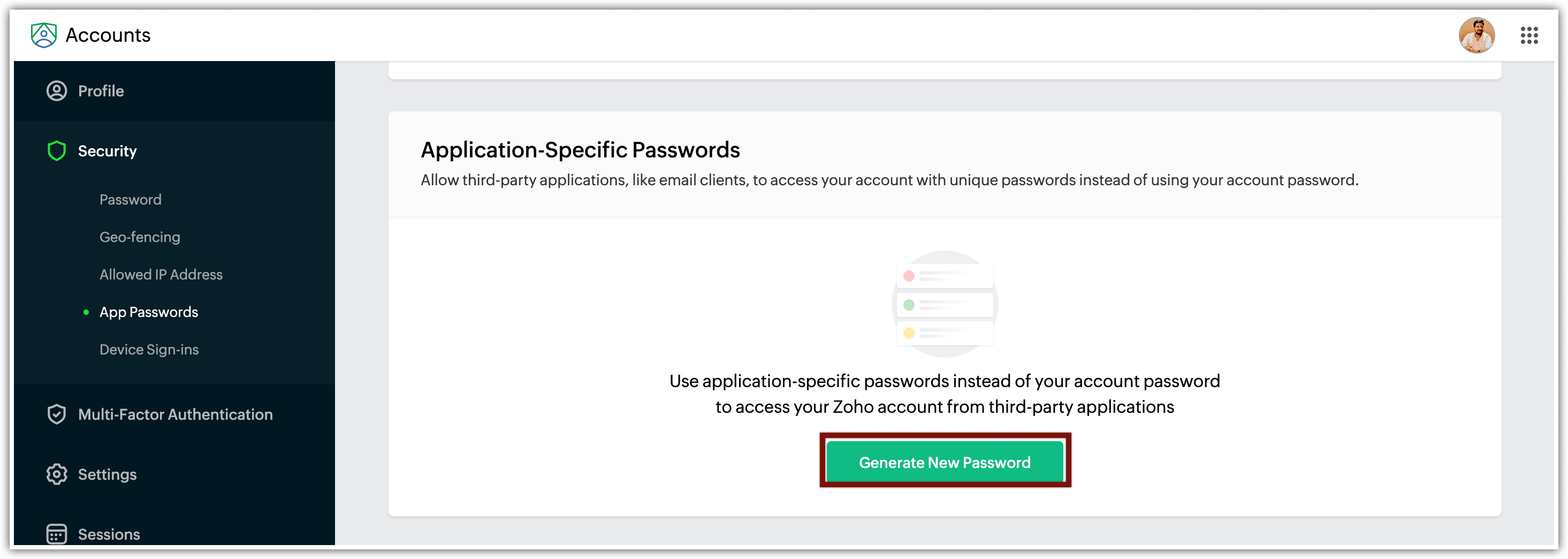The image size is (1568, 559).
Task: Click the Profile person icon
Action: [x=57, y=90]
